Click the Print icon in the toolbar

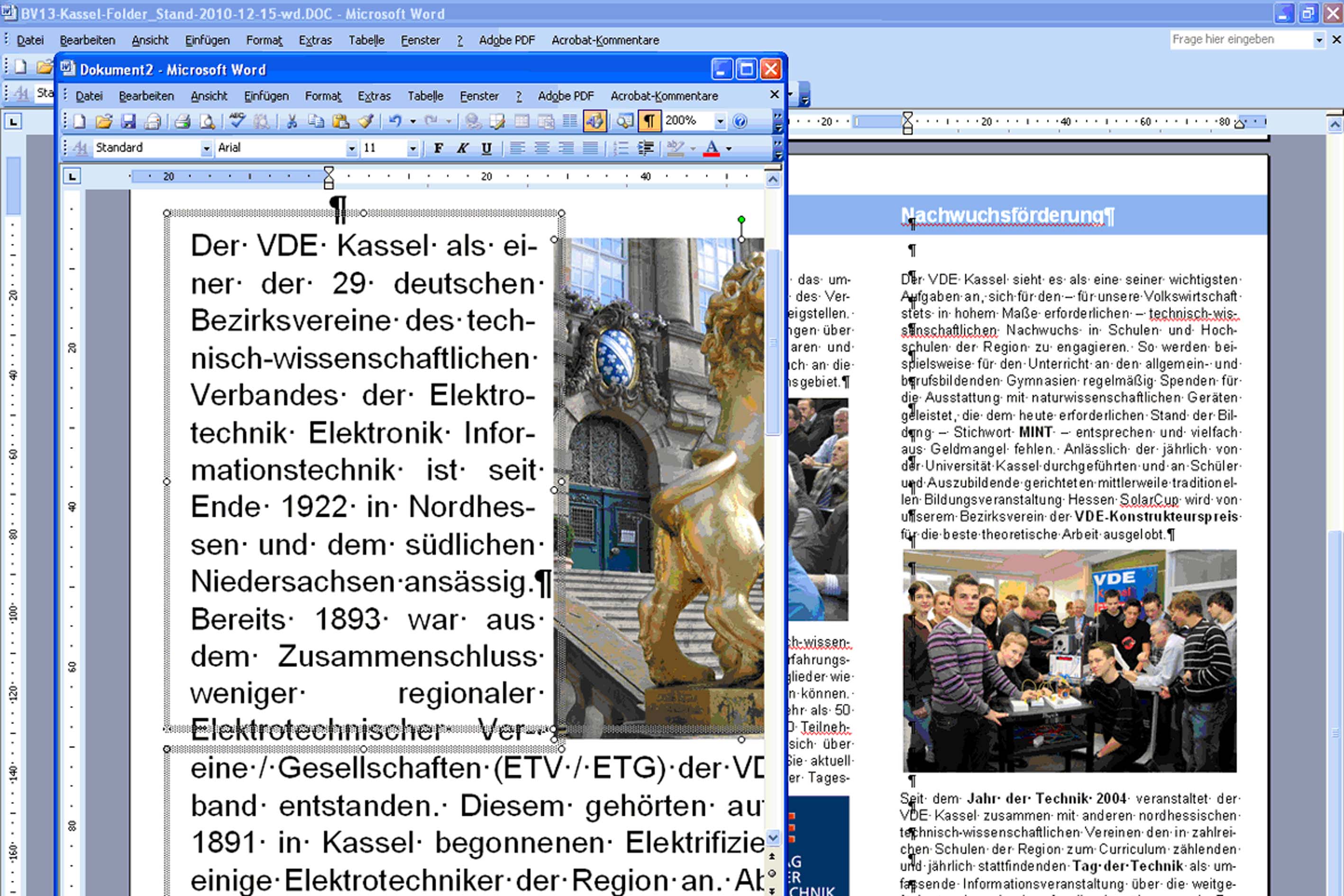[x=183, y=121]
